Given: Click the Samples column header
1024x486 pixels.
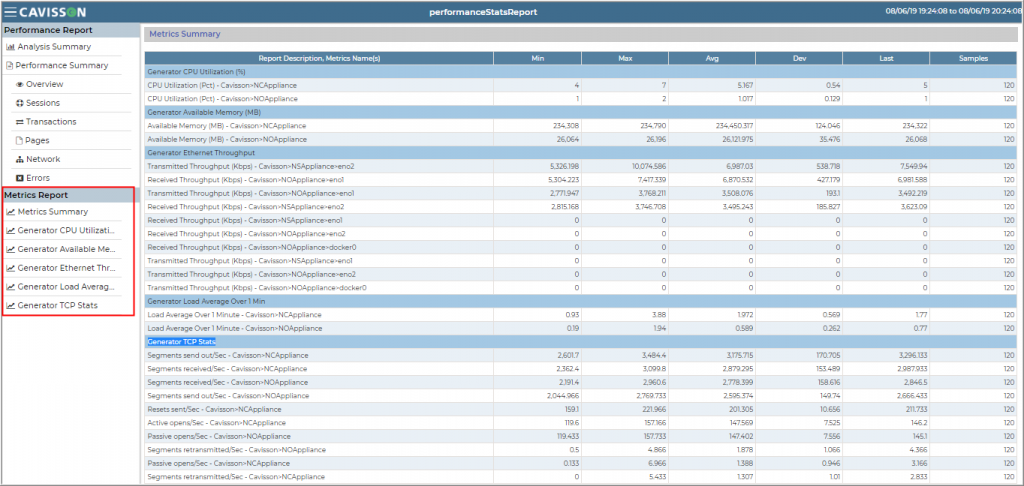Looking at the screenshot, I should (973, 58).
